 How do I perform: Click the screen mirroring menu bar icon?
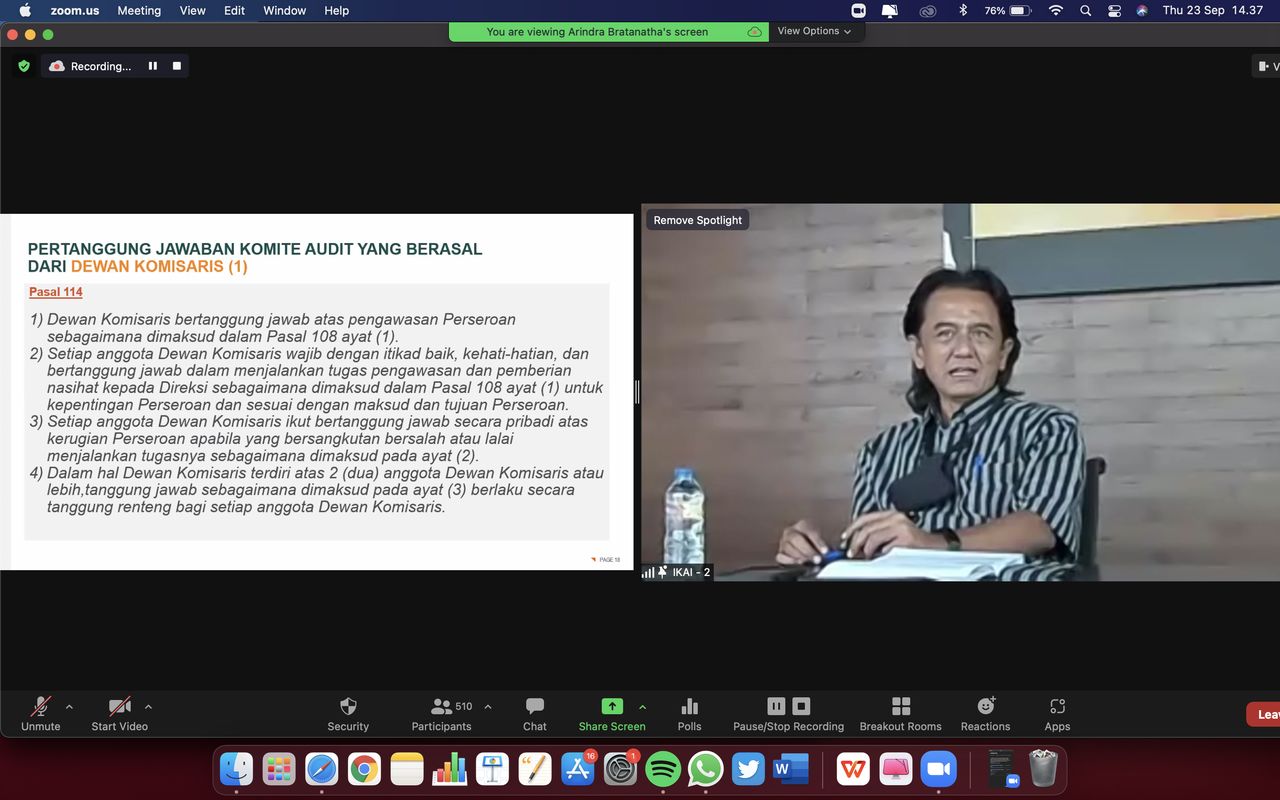890,10
